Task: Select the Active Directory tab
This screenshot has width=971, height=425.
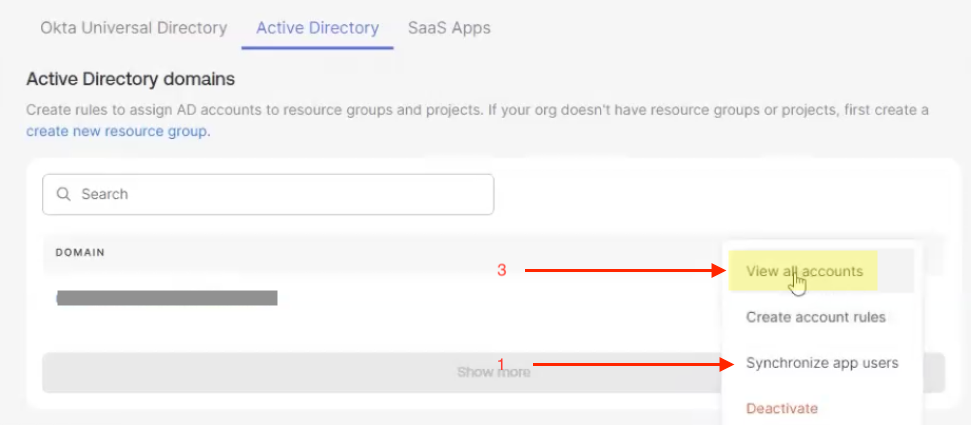Action: (x=318, y=28)
